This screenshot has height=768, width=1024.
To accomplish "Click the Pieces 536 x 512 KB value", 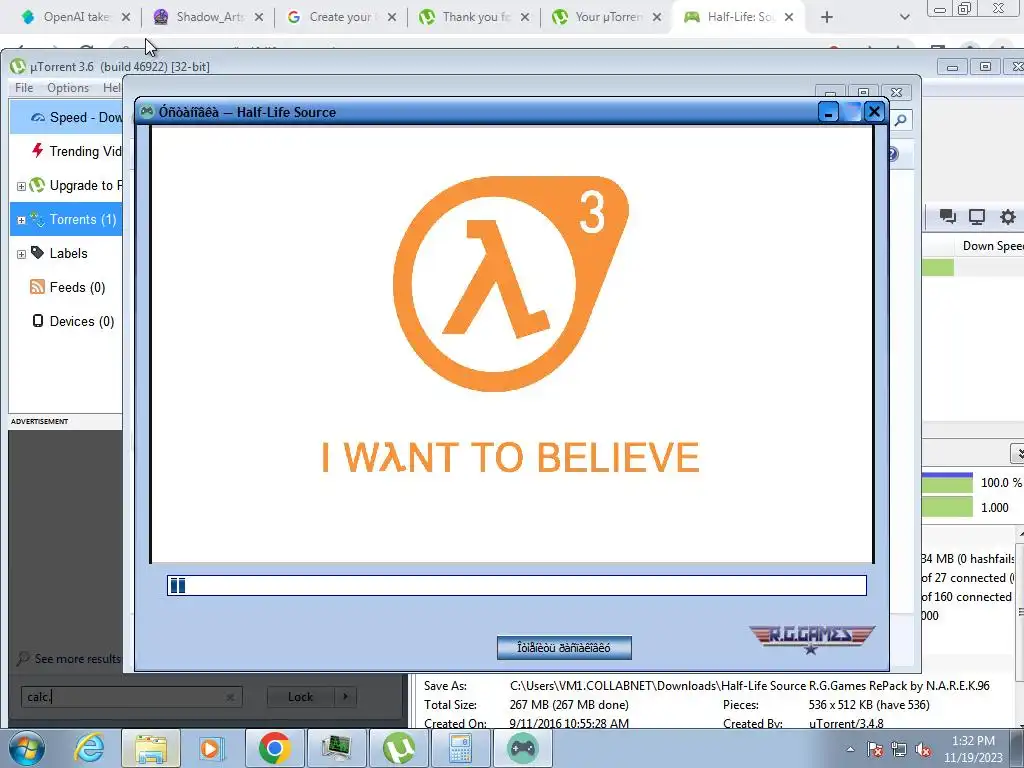I will [869, 705].
